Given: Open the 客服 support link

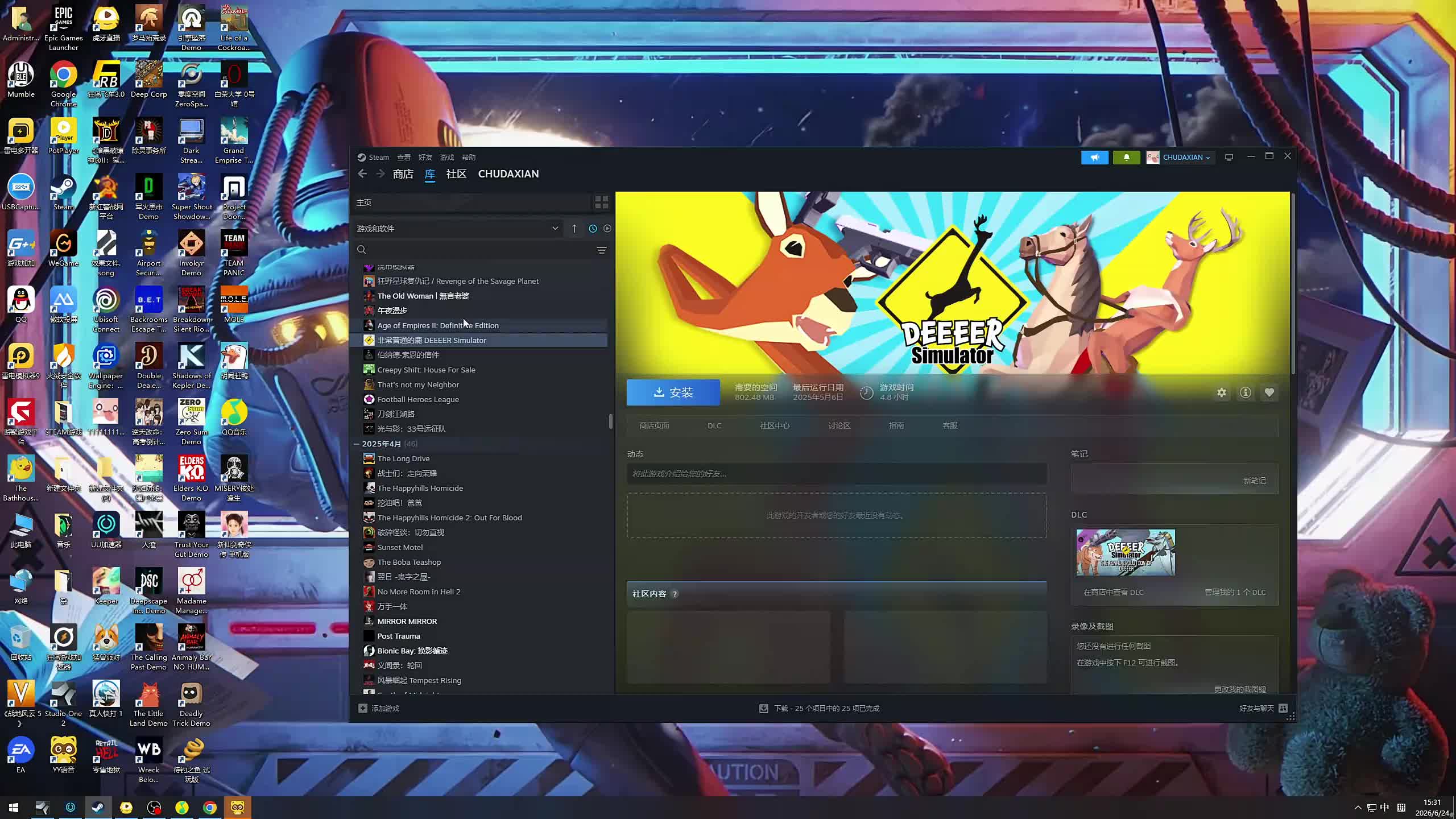Looking at the screenshot, I should click(950, 425).
